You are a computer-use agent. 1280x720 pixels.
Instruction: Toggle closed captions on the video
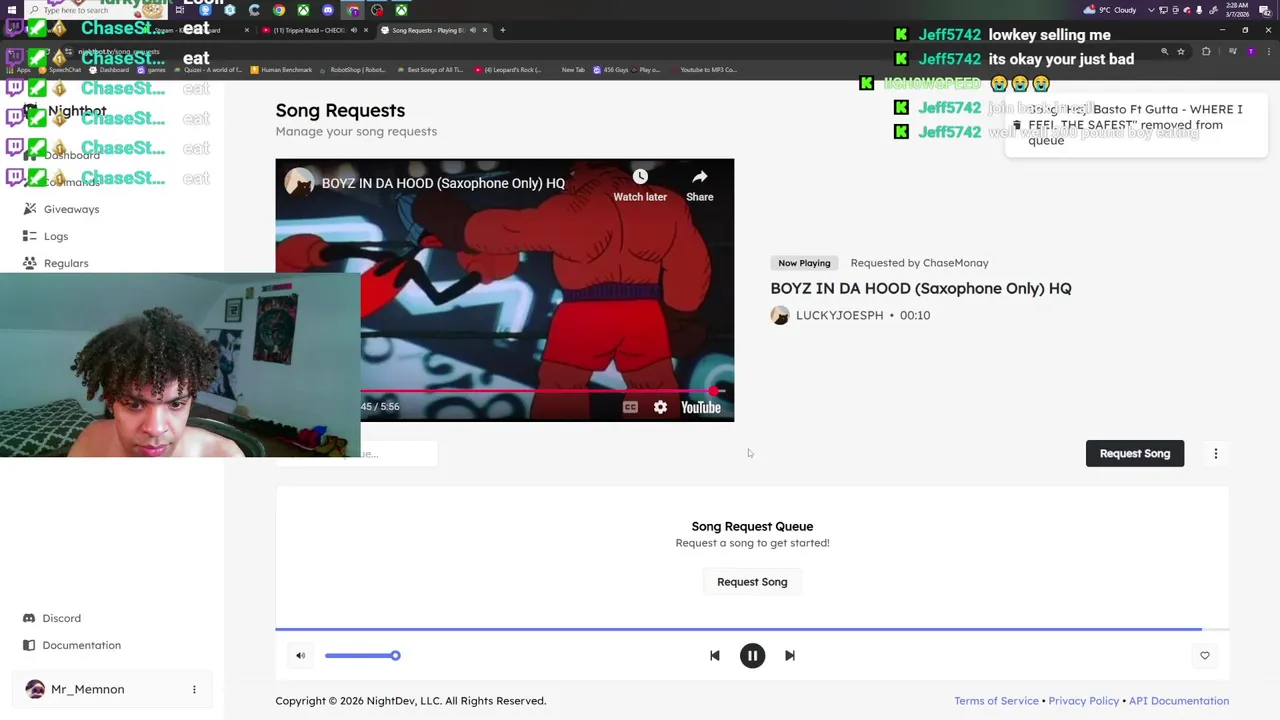pyautogui.click(x=630, y=407)
